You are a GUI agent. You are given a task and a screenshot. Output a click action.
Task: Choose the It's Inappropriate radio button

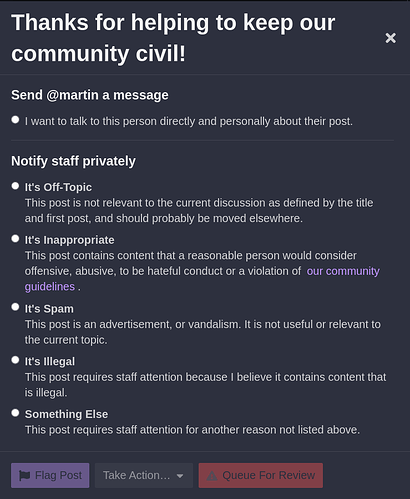click(x=15, y=238)
